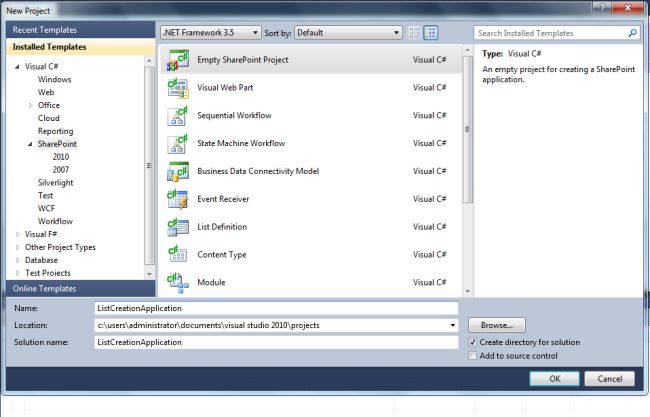Screen dimensions: 650x417
Task: Switch to small icons view
Action: (414, 32)
